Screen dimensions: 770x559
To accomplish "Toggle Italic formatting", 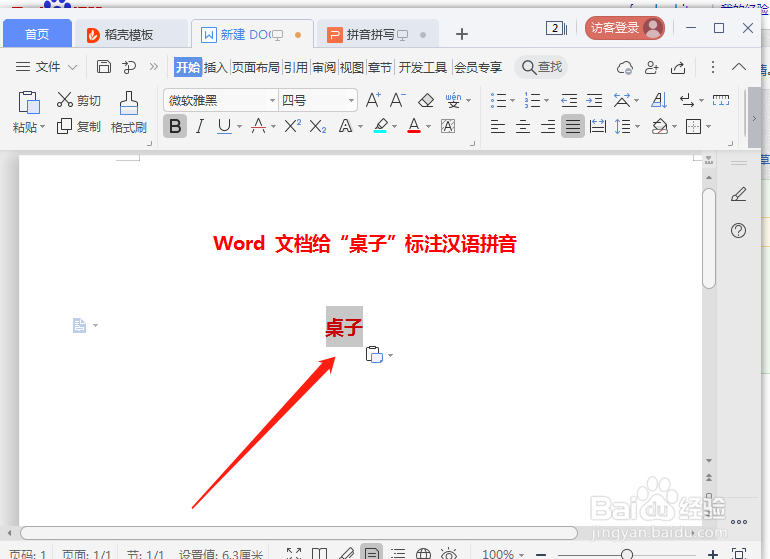I will tap(199, 127).
